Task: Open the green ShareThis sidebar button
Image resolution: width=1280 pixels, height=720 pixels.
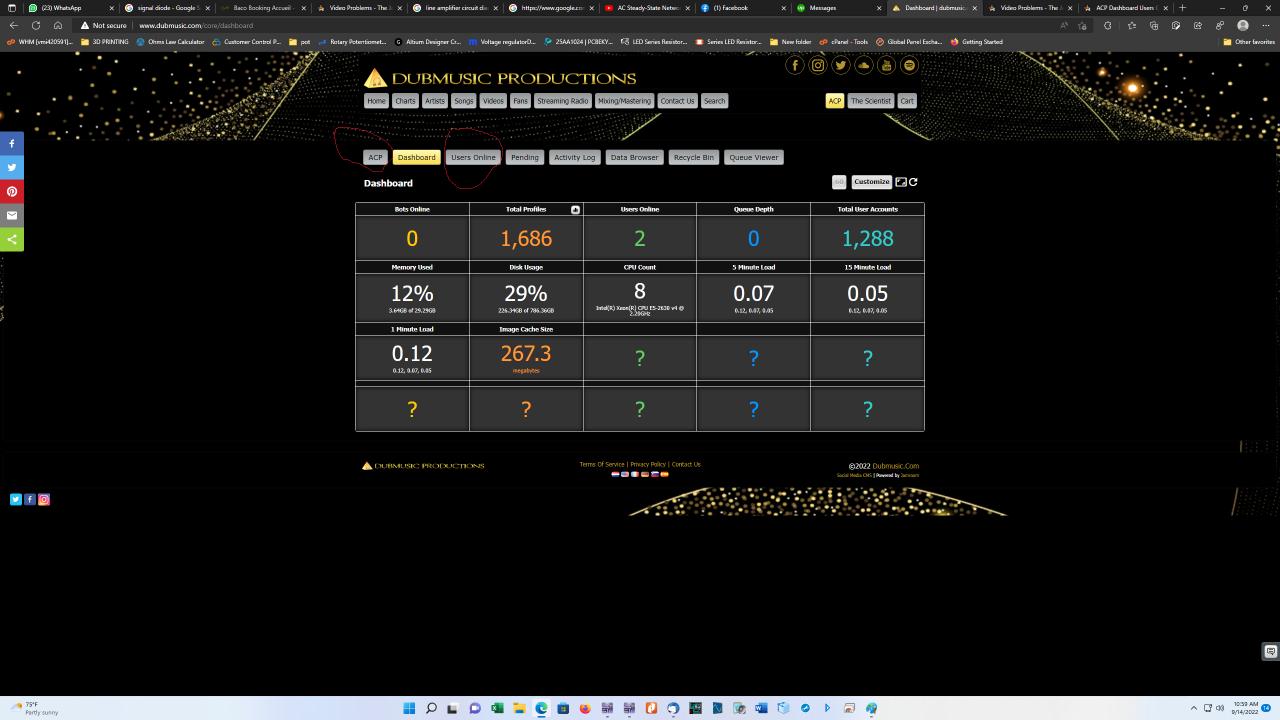Action: click(12, 240)
